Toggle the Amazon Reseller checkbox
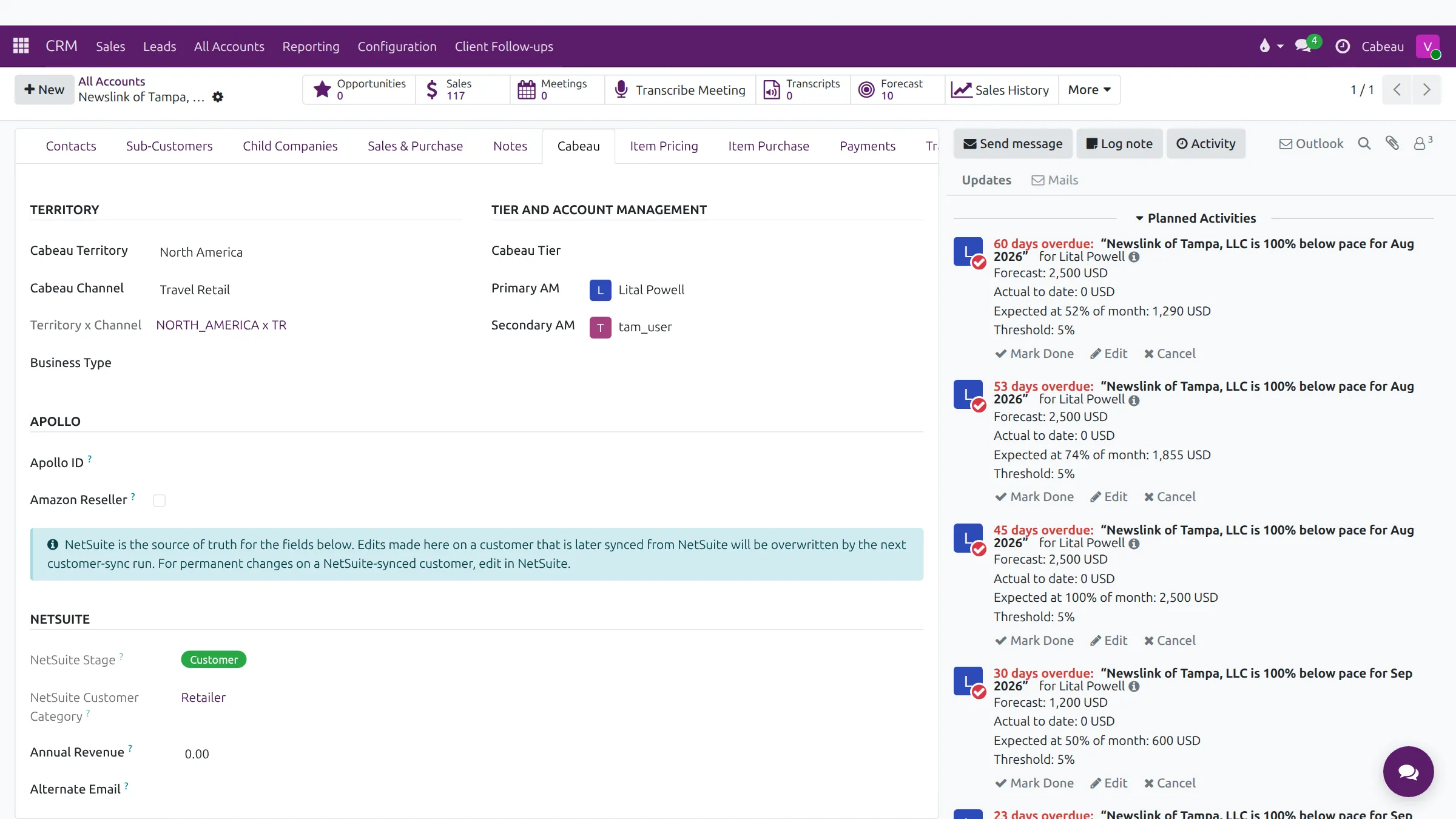The height and width of the screenshot is (819, 1456). pos(159,500)
